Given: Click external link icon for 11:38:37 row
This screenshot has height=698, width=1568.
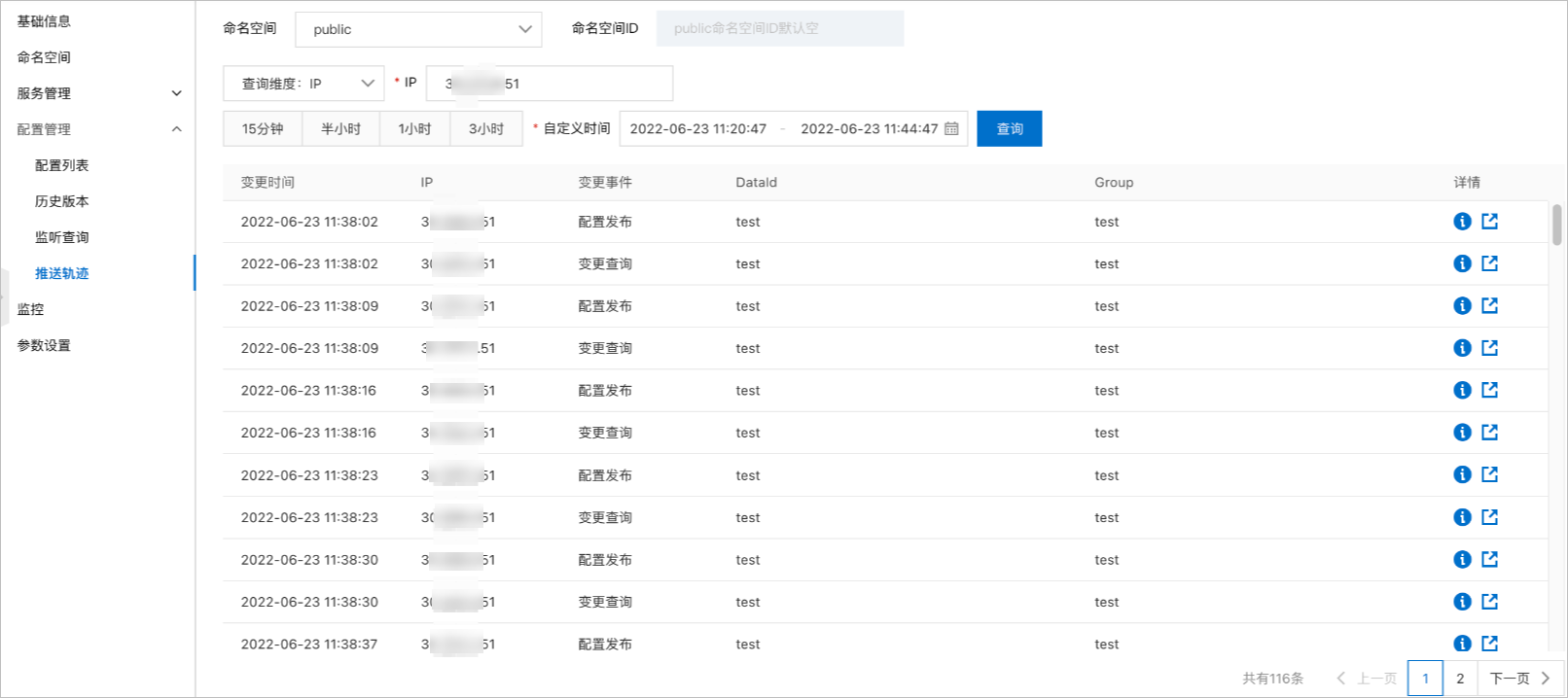Looking at the screenshot, I should 1489,644.
